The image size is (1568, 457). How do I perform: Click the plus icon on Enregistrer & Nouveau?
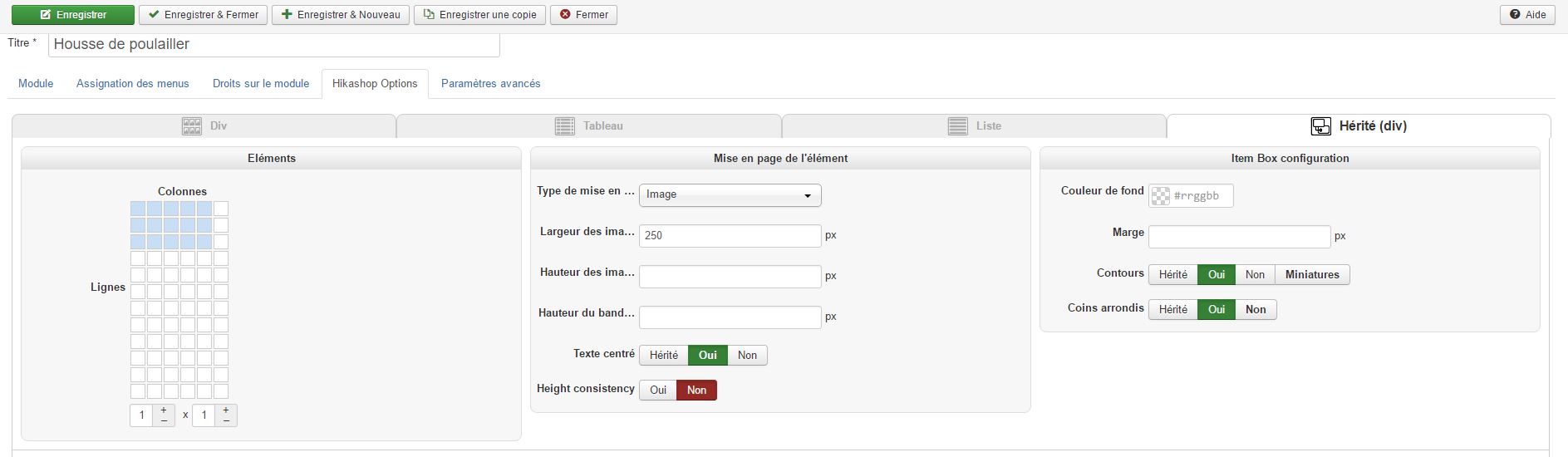coord(287,15)
